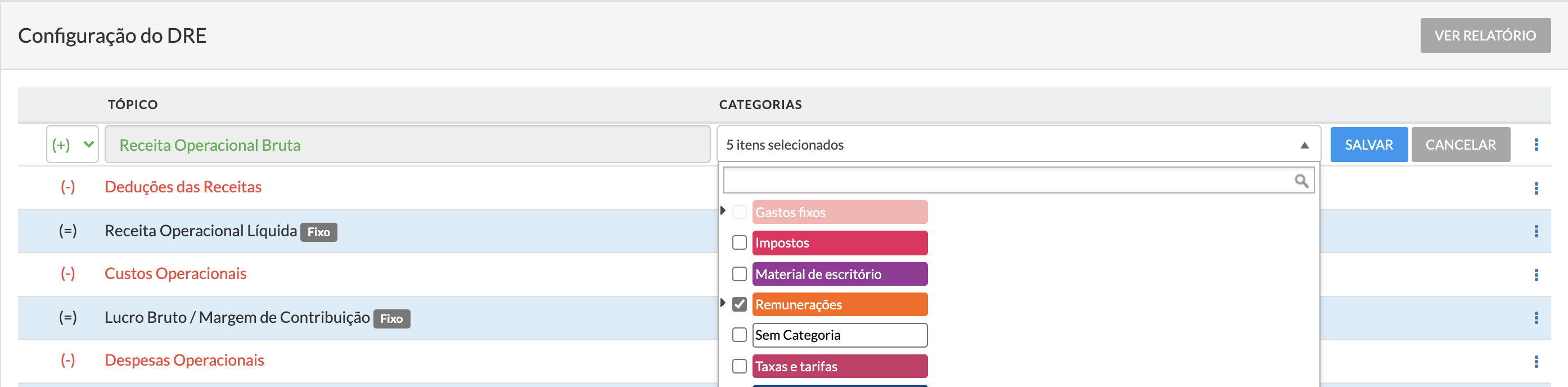Cancel editing with CANCELAR button
Image resolution: width=1568 pixels, height=387 pixels.
click(x=1460, y=145)
